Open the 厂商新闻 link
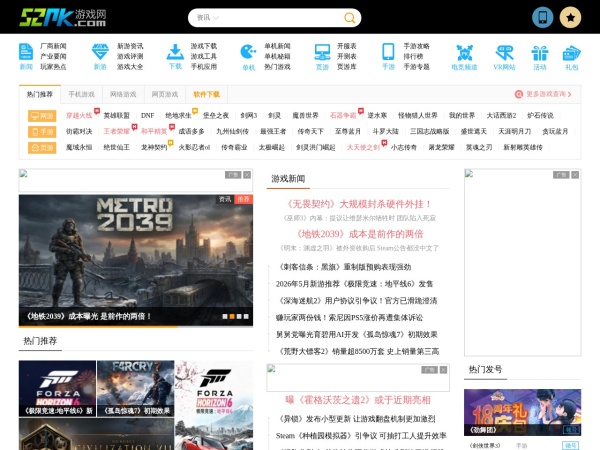The height and width of the screenshot is (450, 600). click(53, 46)
